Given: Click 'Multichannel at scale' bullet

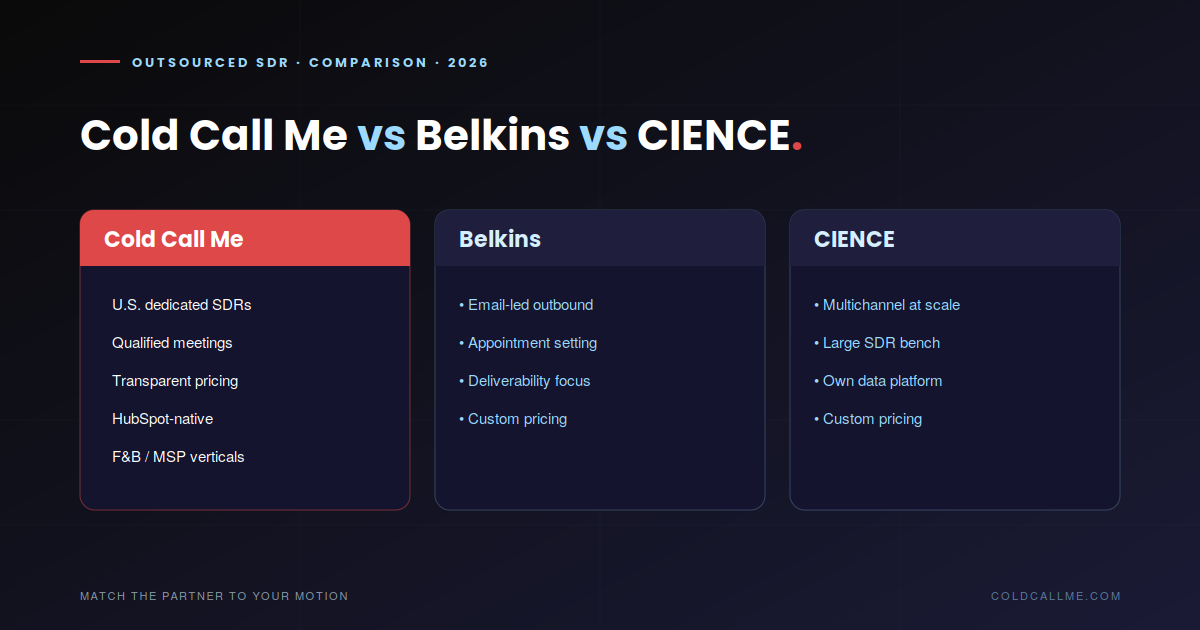Looking at the screenshot, I should [887, 305].
